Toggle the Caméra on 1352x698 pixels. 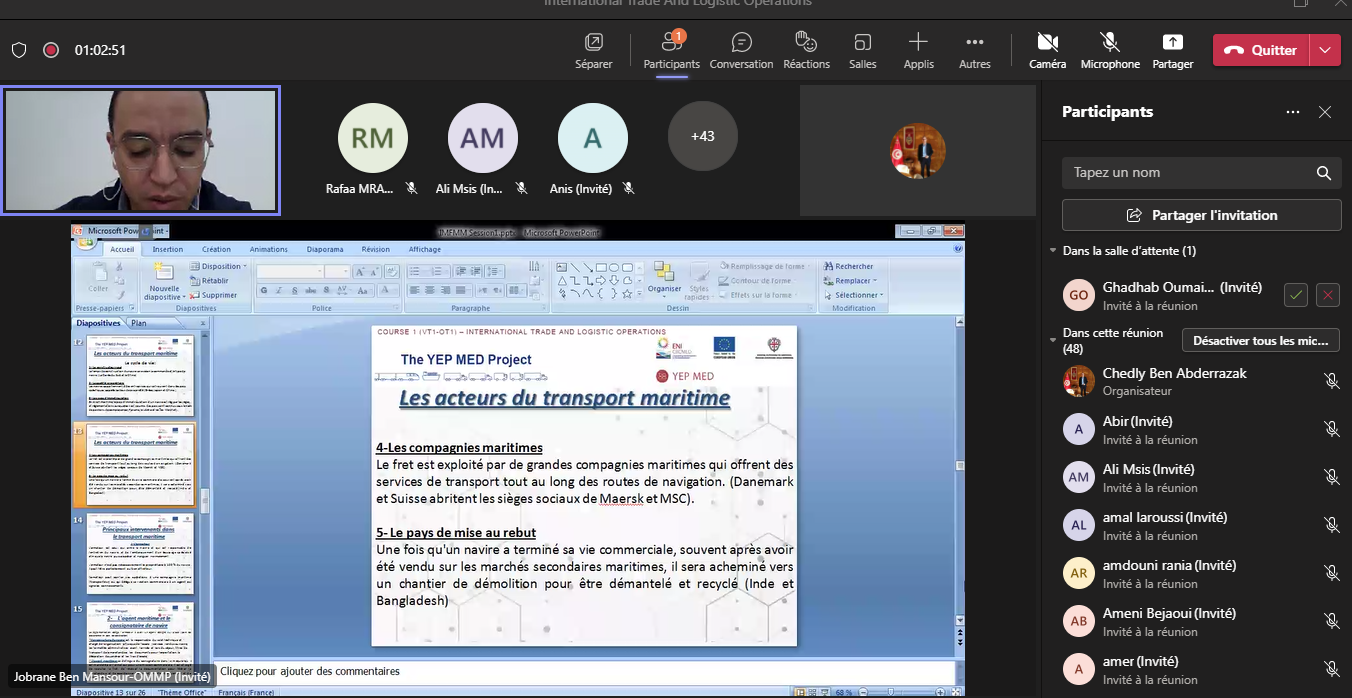[1047, 50]
